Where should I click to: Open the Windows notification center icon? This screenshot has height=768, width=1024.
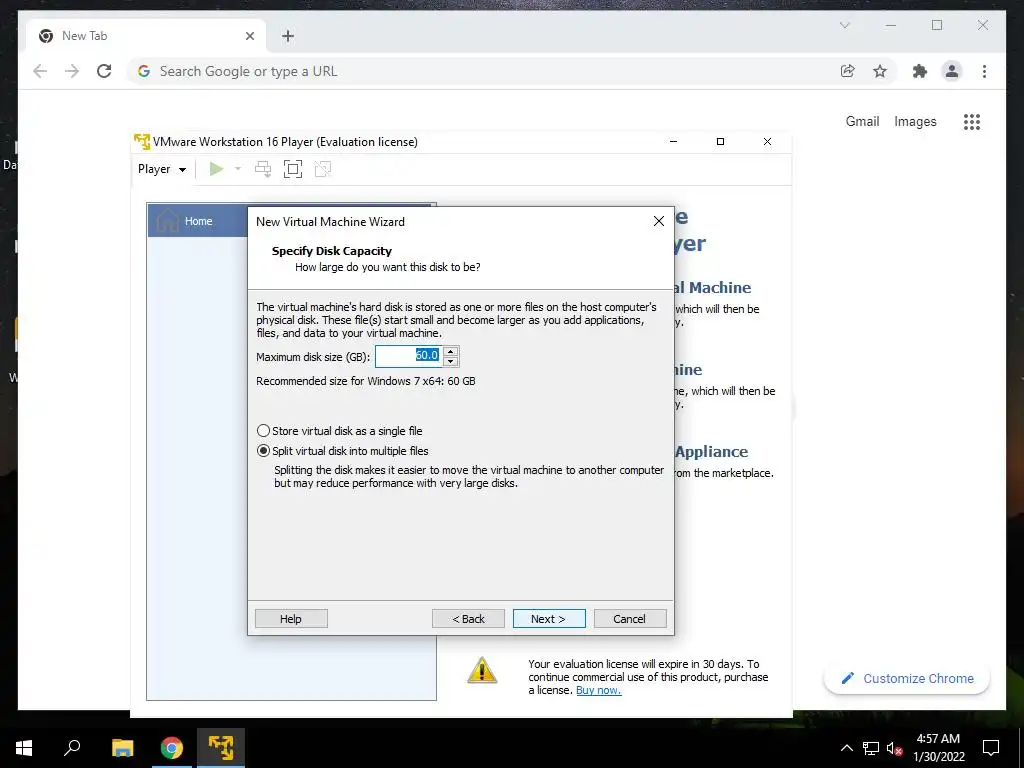(991, 748)
